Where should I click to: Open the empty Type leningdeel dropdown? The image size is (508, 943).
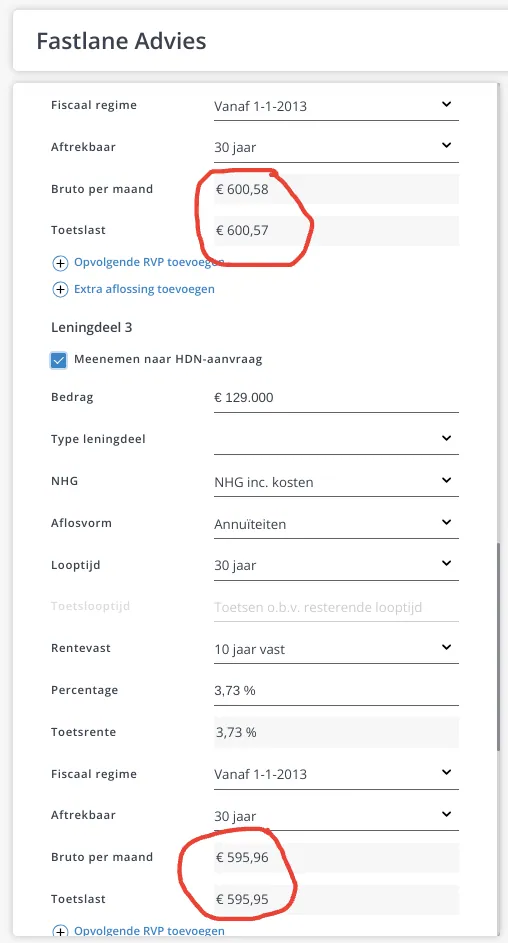(x=336, y=439)
